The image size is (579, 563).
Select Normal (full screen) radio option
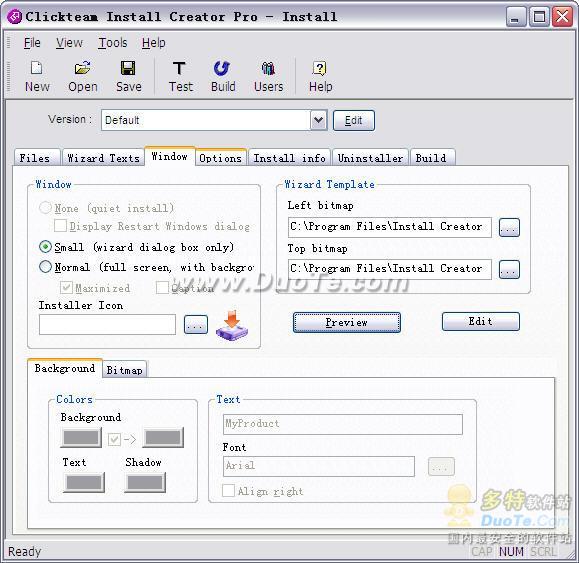tap(45, 267)
